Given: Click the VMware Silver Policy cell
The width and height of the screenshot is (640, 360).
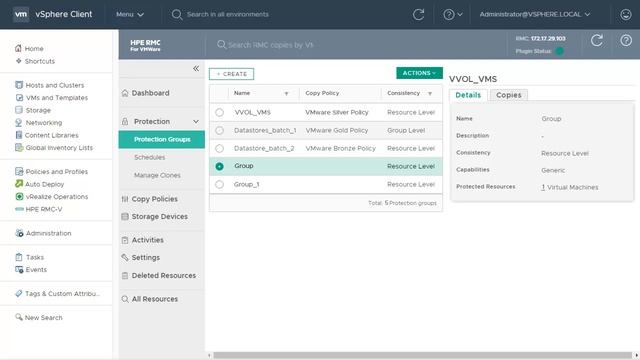Looking at the screenshot, I should 337,112.
